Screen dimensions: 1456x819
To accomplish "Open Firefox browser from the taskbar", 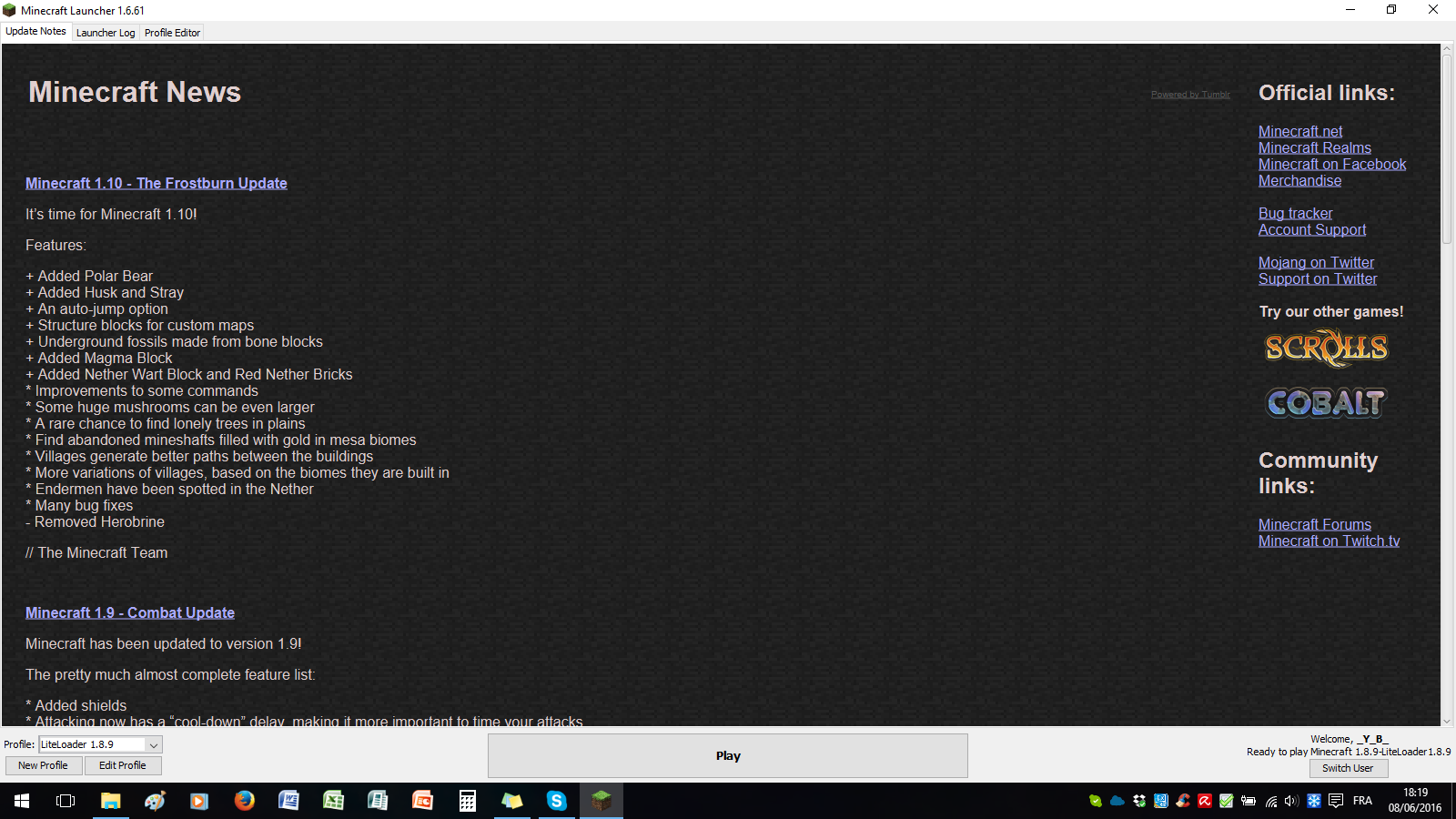I will tap(244, 801).
